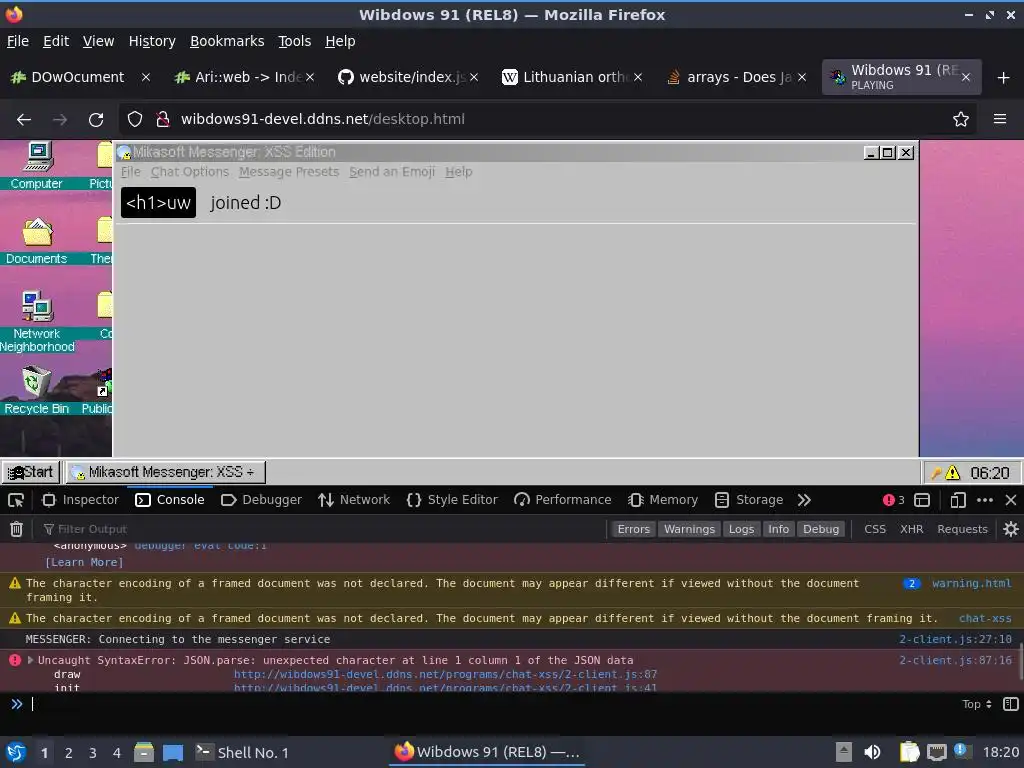Click the system volume speaker icon
This screenshot has height=768, width=1024.
(x=872, y=752)
